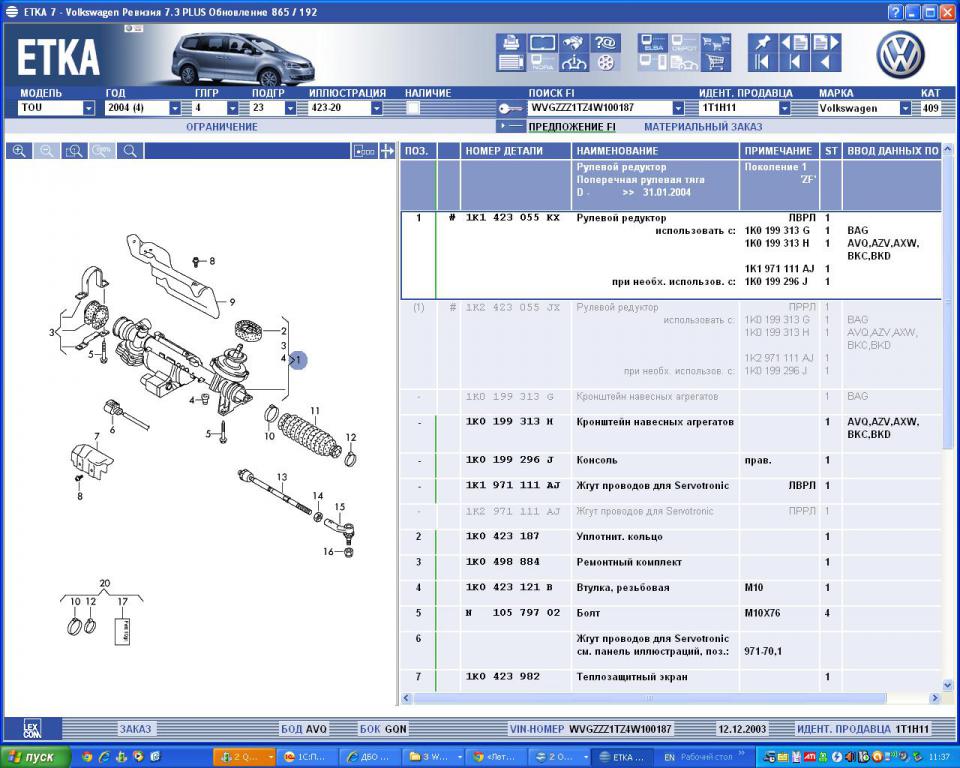Click the panel split arrow icon
960x768 pixels.
click(x=387, y=151)
